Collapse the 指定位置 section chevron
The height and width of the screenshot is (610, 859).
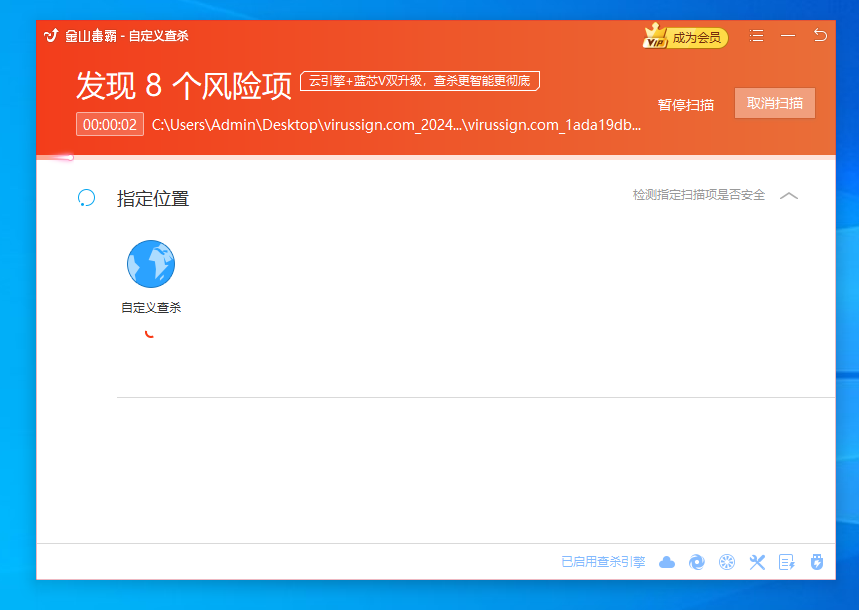click(789, 196)
